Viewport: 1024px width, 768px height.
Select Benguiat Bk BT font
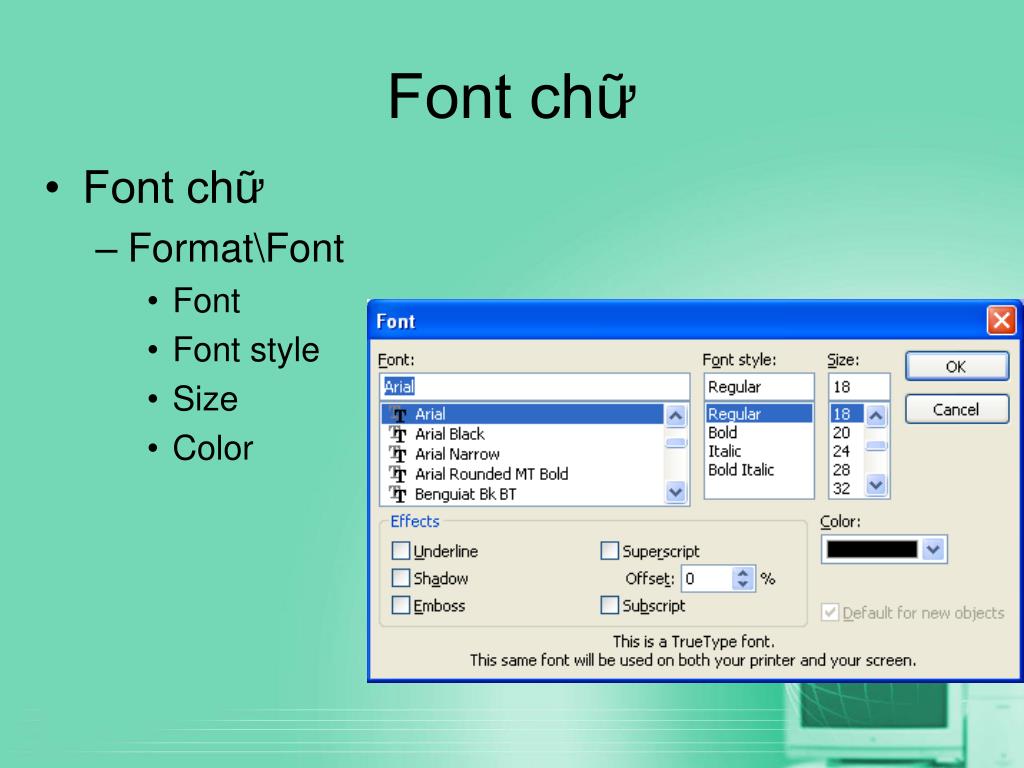coord(522,494)
